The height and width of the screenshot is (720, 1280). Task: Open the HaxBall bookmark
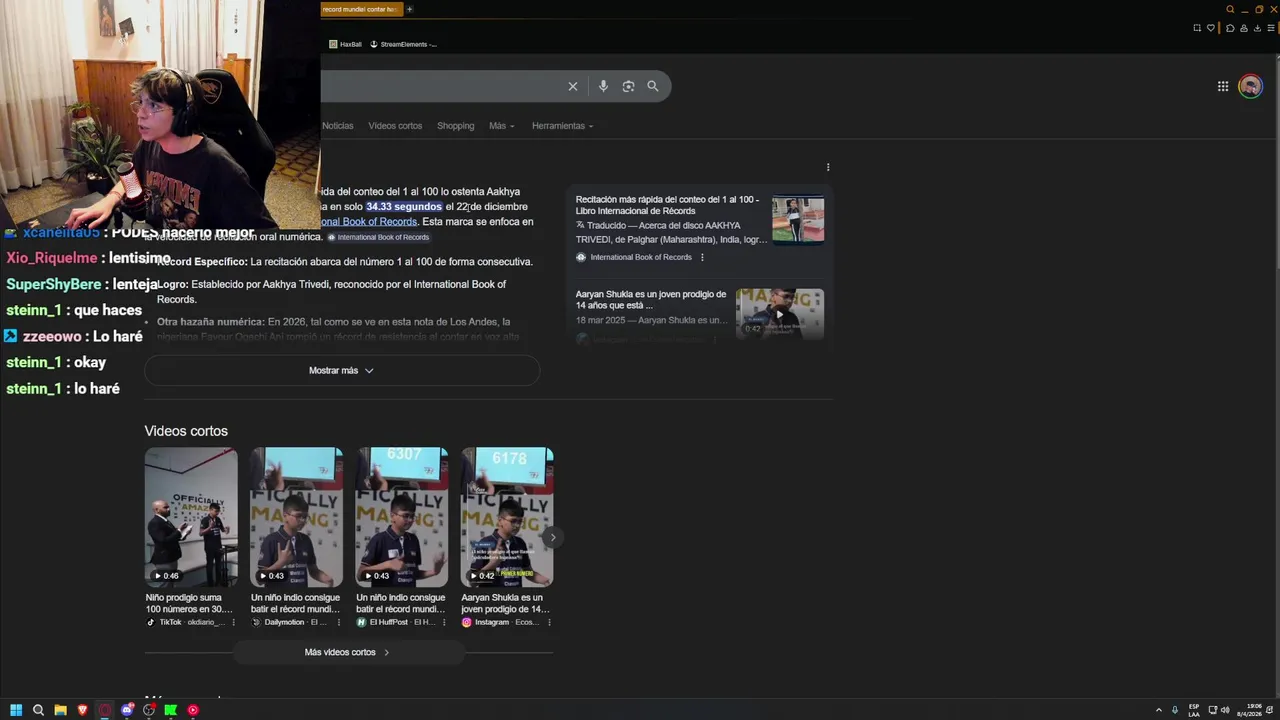[x=345, y=44]
